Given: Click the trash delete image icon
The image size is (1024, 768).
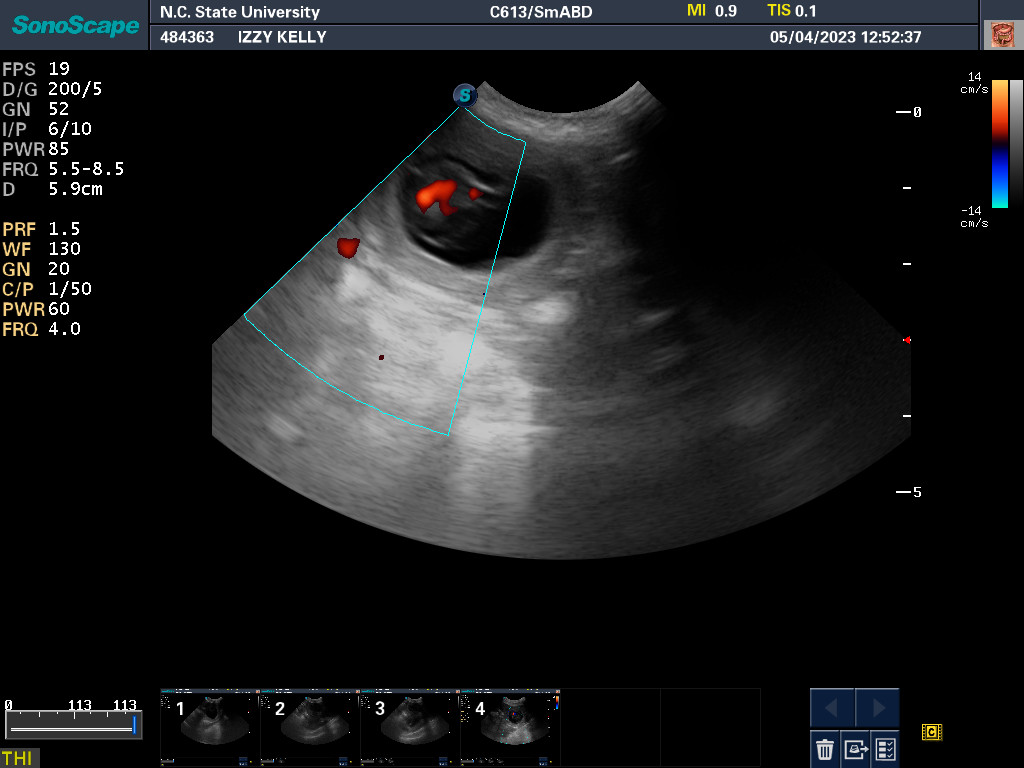Looking at the screenshot, I should click(825, 748).
